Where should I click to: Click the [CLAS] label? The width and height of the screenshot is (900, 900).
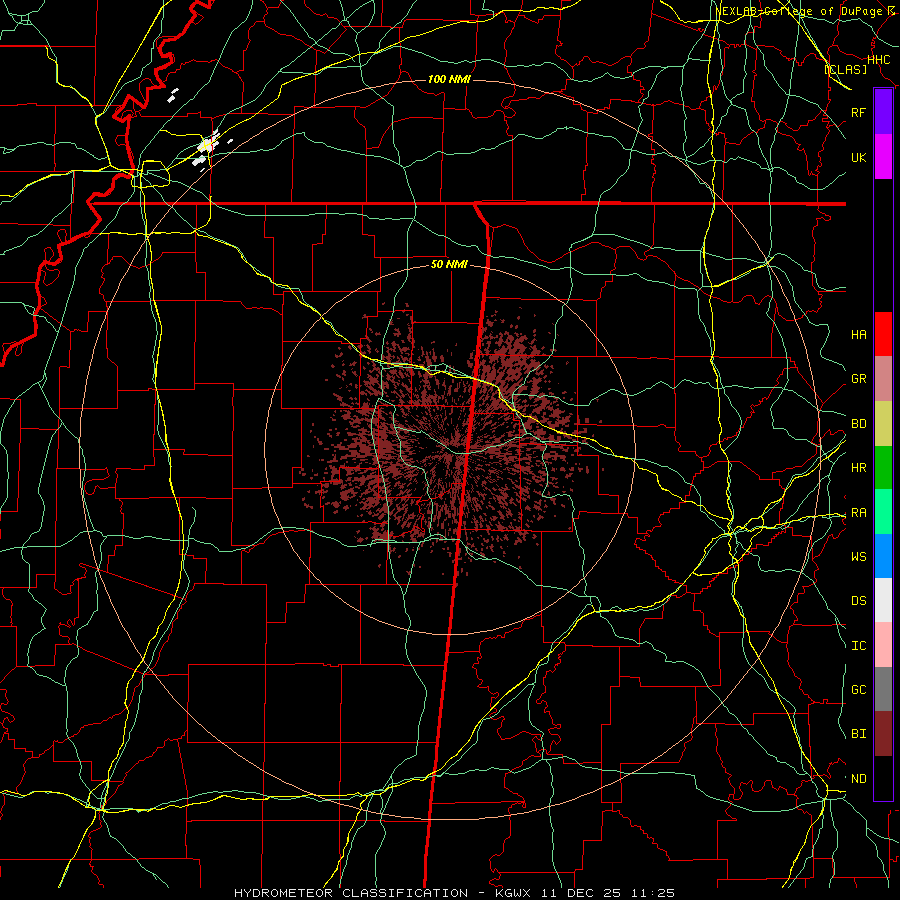[846, 69]
